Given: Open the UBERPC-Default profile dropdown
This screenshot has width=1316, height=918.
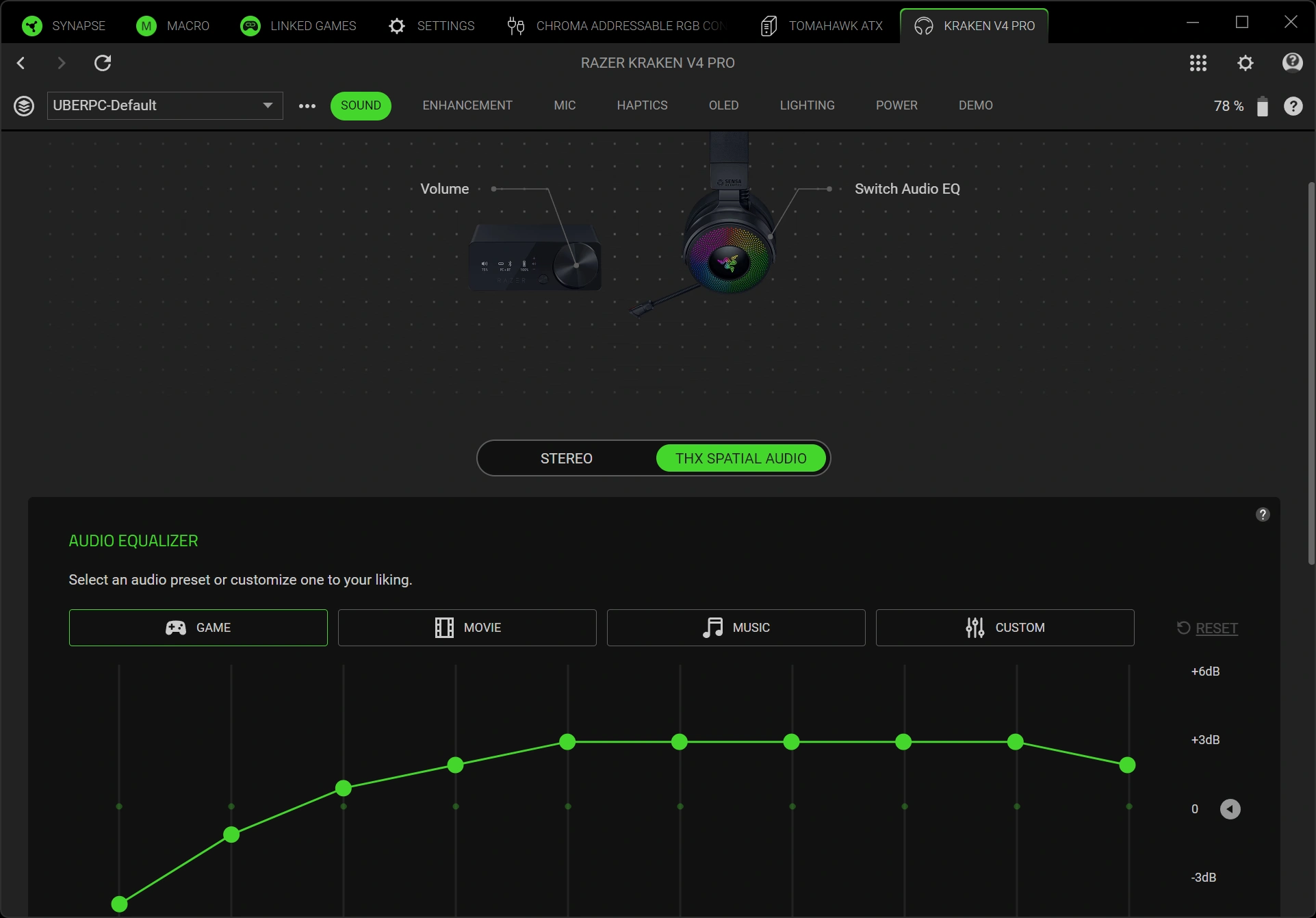Looking at the screenshot, I should (x=165, y=105).
